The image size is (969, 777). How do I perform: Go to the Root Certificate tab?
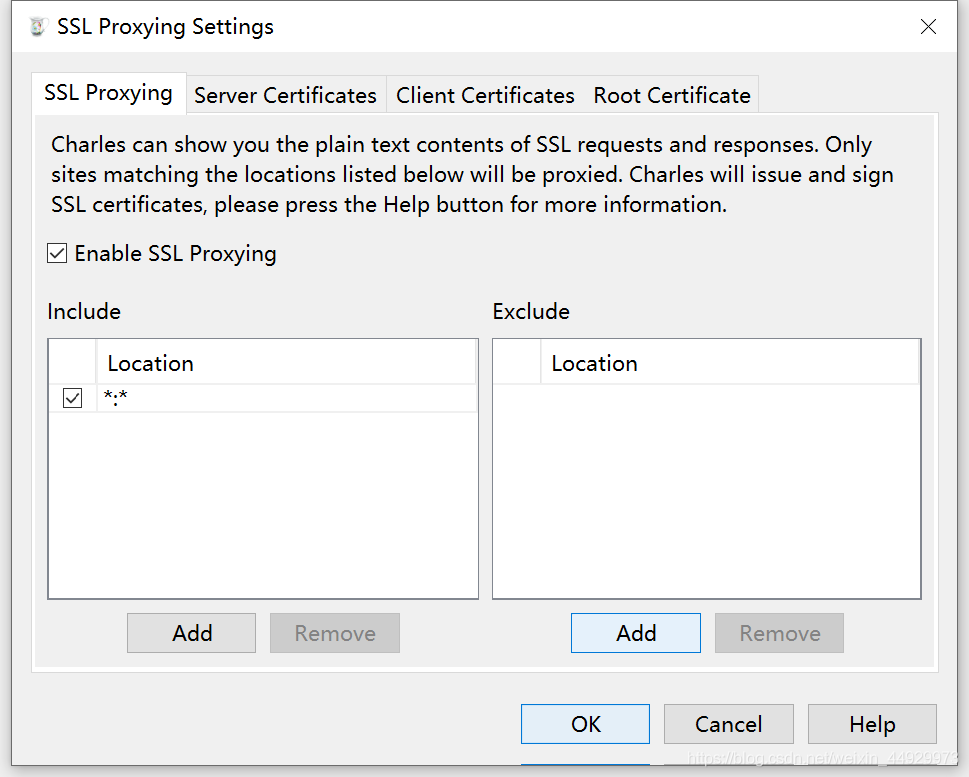click(672, 95)
